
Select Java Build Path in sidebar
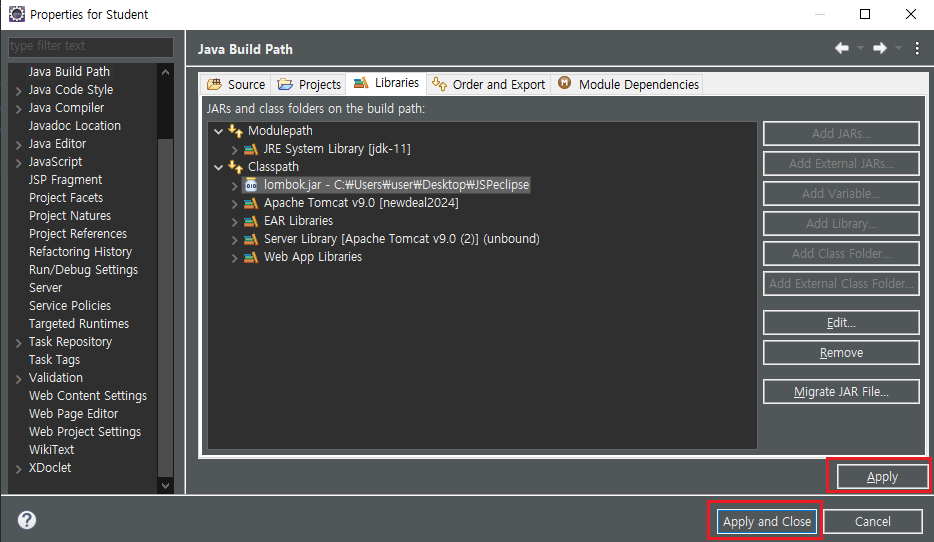[x=69, y=71]
